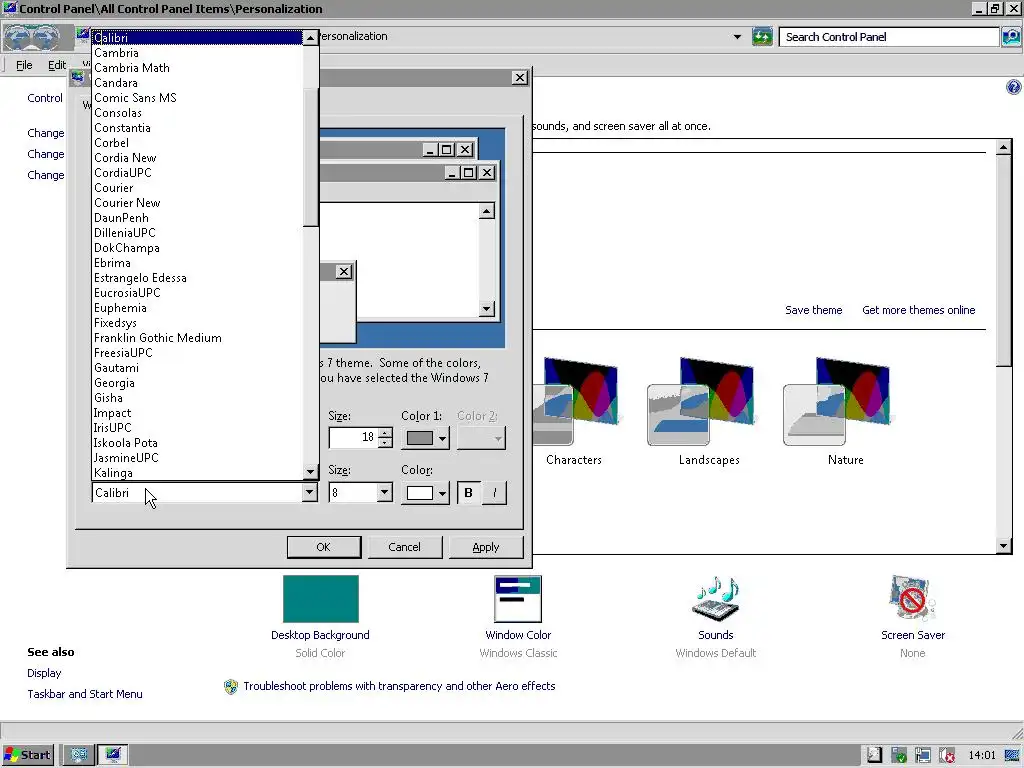1024x768 pixels.
Task: Open the Window Color icon
Action: click(x=518, y=599)
